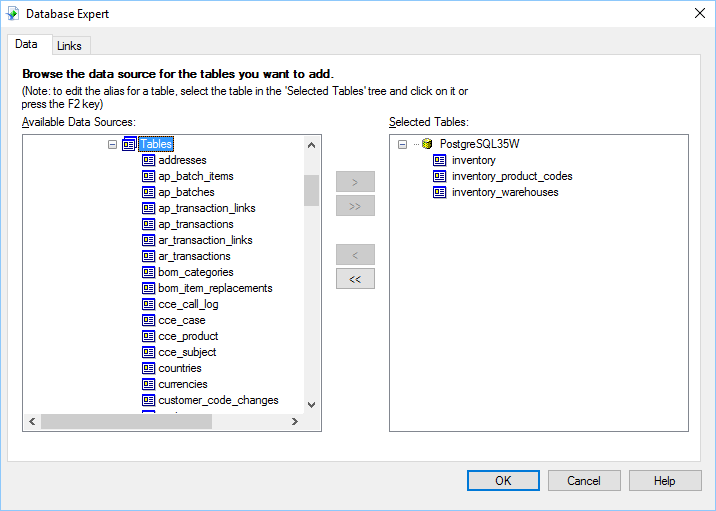Open the Help button

pos(665,480)
